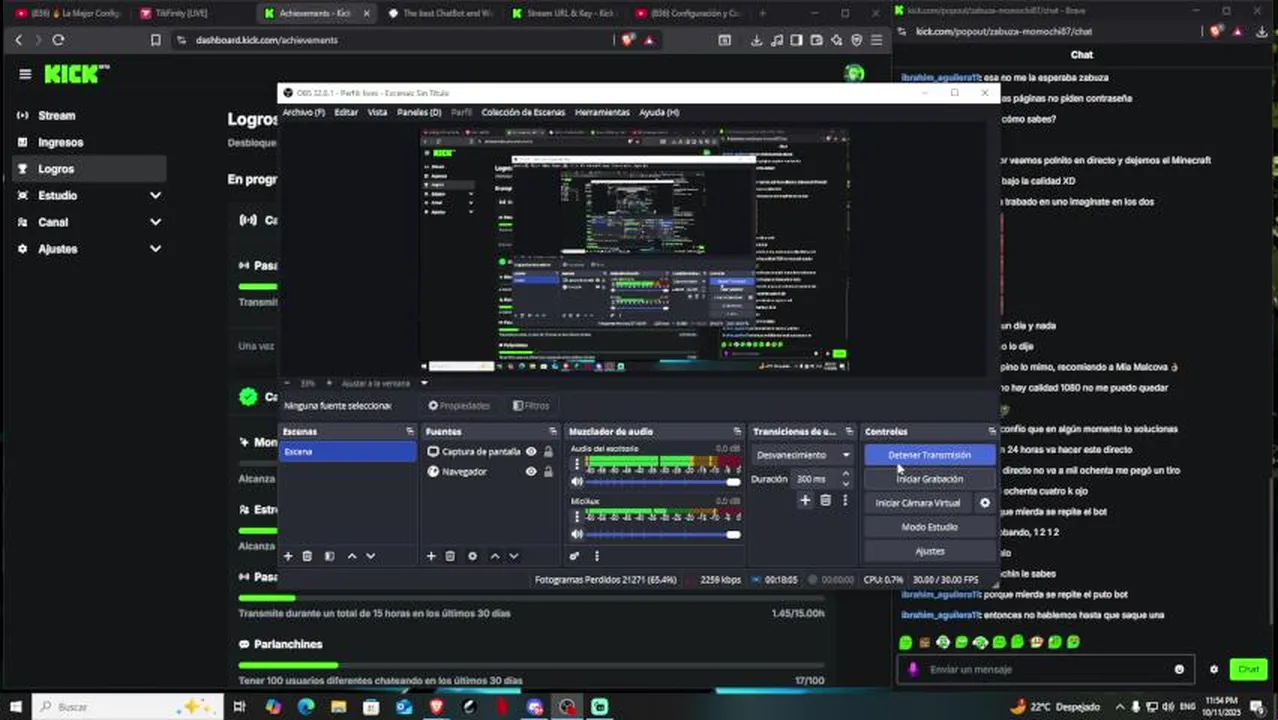Open emoji picker in chat message box

1179,669
